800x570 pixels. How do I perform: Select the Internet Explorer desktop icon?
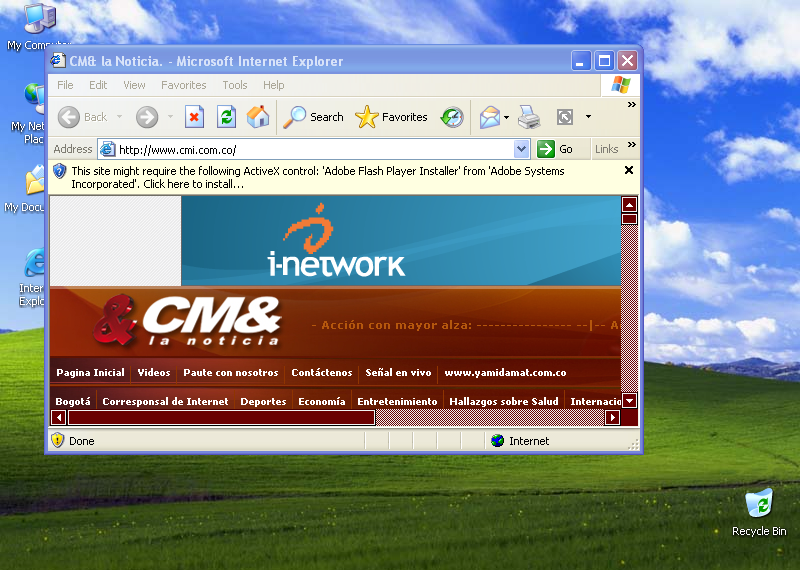point(32,277)
